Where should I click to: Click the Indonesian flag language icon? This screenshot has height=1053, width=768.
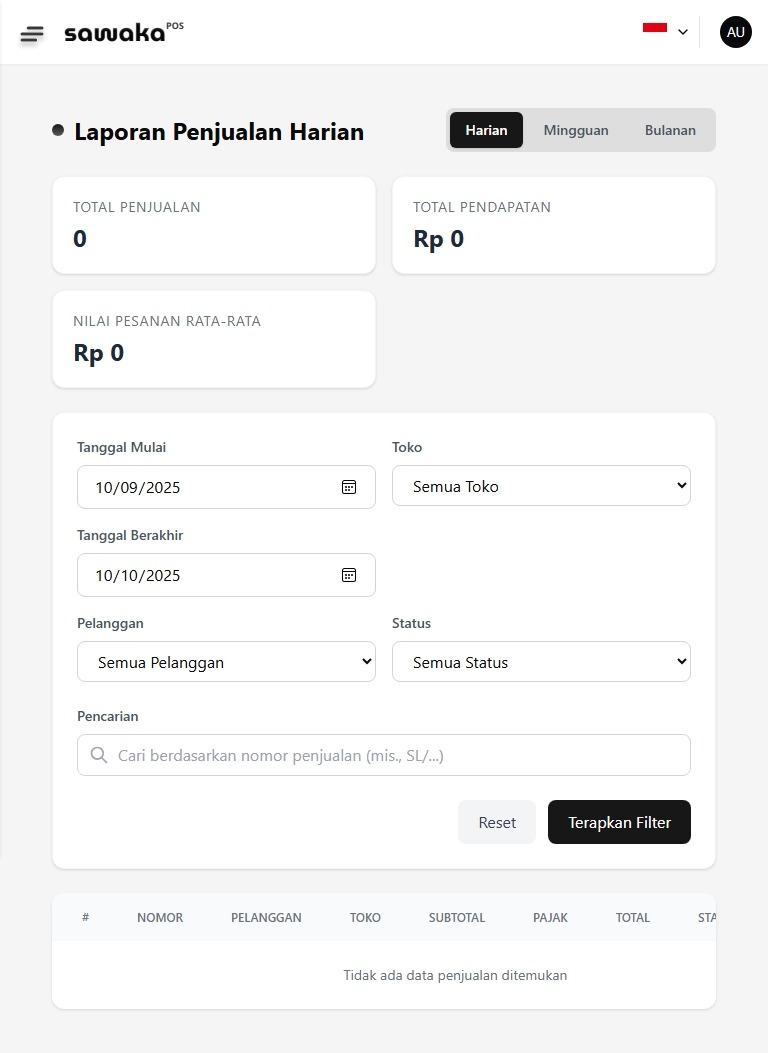tap(654, 29)
